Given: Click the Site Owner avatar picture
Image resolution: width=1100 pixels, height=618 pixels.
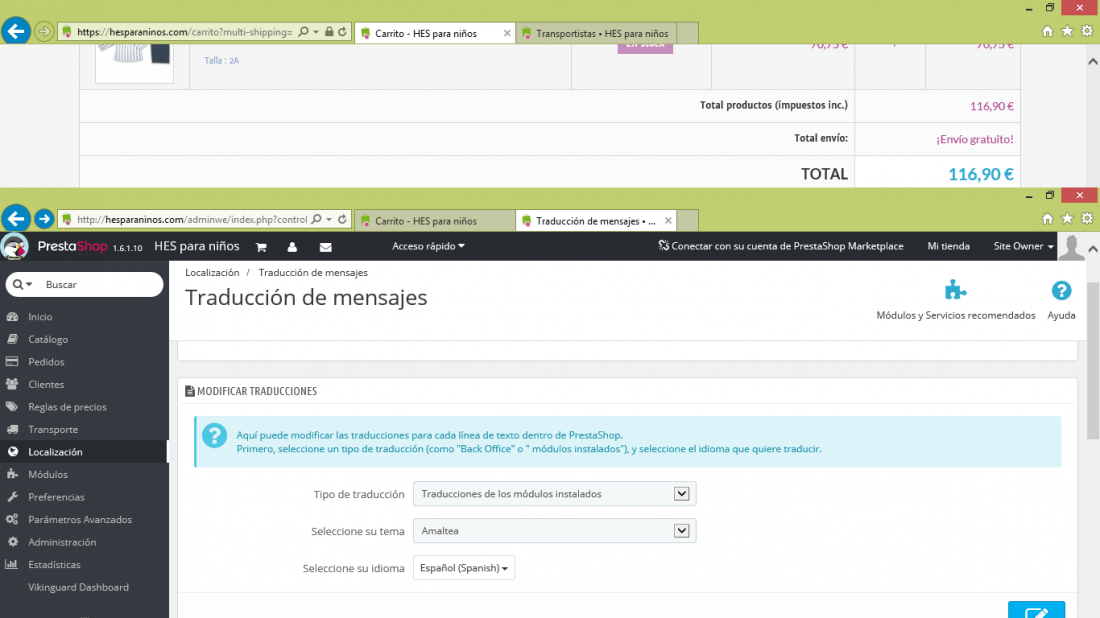Looking at the screenshot, I should pyautogui.click(x=1071, y=247).
